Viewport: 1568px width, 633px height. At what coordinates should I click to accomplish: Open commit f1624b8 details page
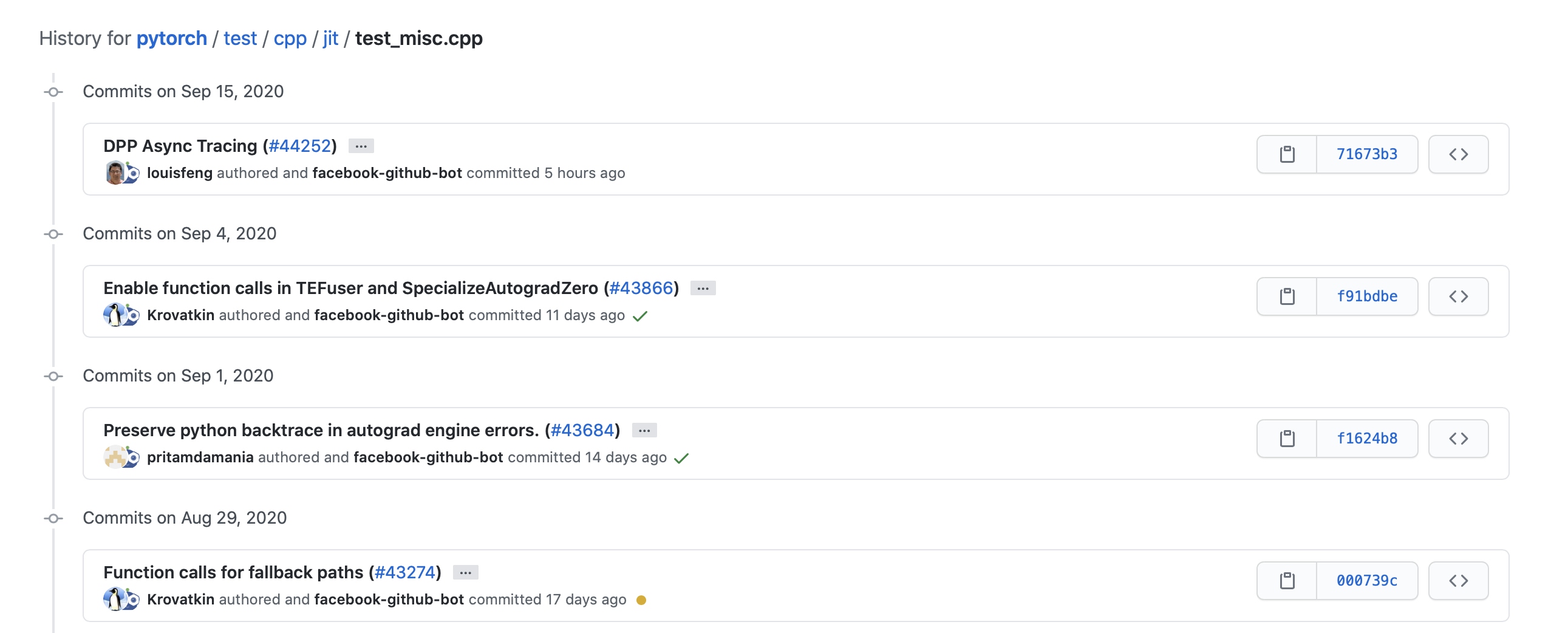coord(1367,438)
